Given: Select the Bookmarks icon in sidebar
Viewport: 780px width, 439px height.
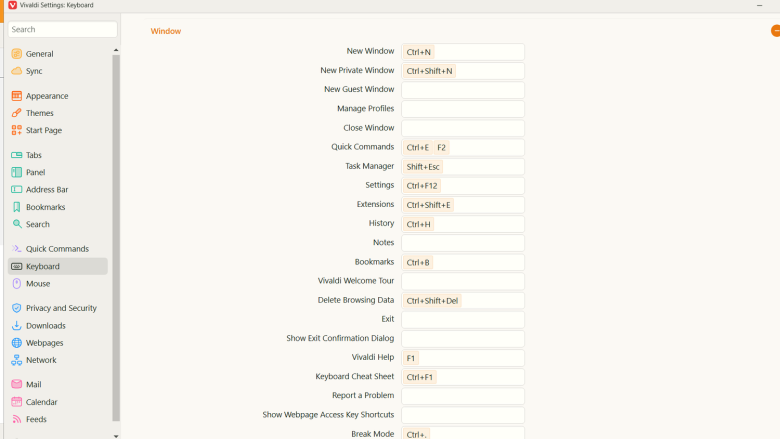Looking at the screenshot, I should tap(17, 207).
